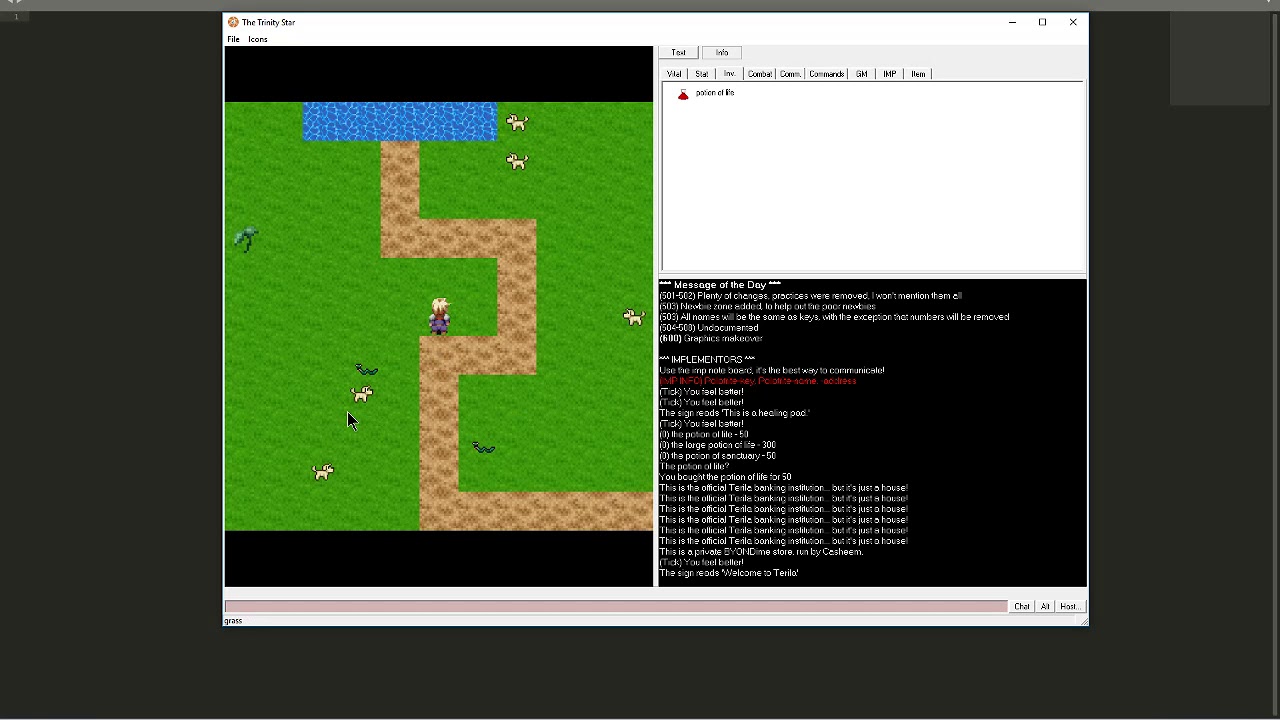
Task: Click The Trinity Star title bar icon
Action: click(x=233, y=22)
